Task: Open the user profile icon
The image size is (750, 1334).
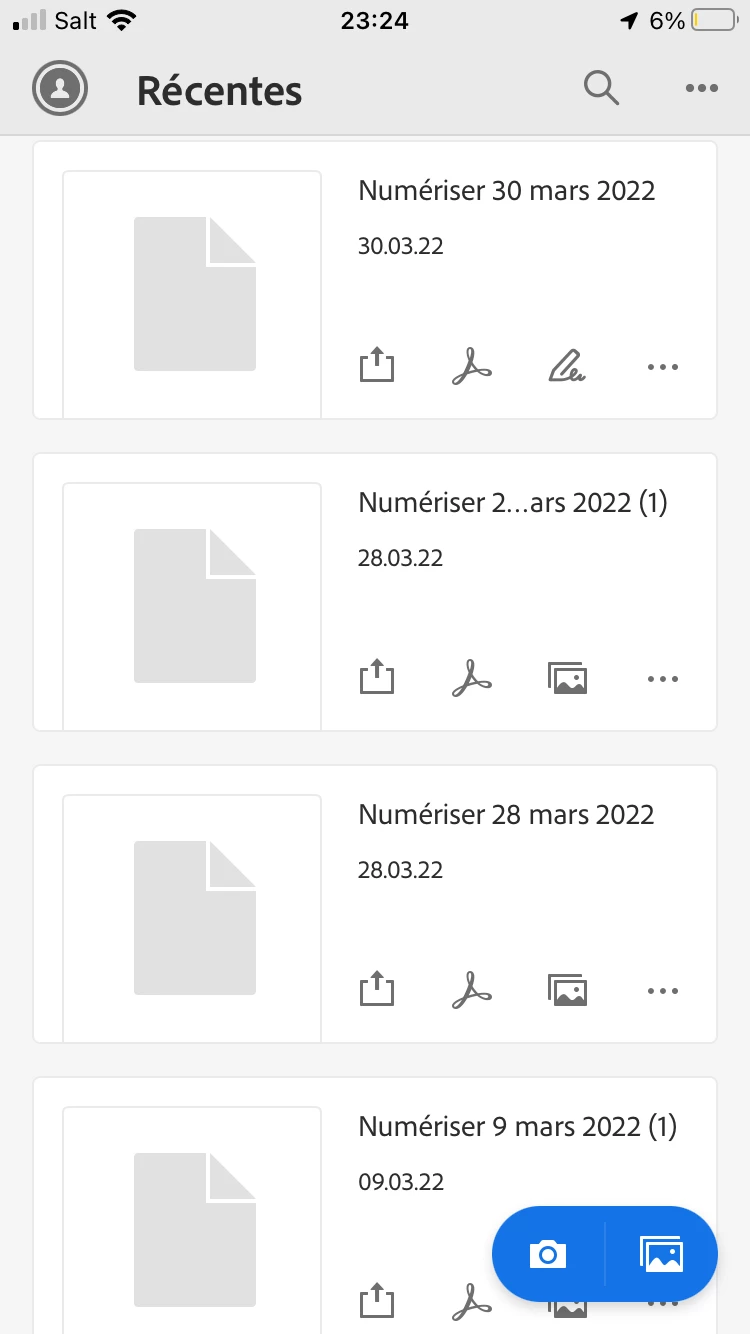Action: click(60, 89)
